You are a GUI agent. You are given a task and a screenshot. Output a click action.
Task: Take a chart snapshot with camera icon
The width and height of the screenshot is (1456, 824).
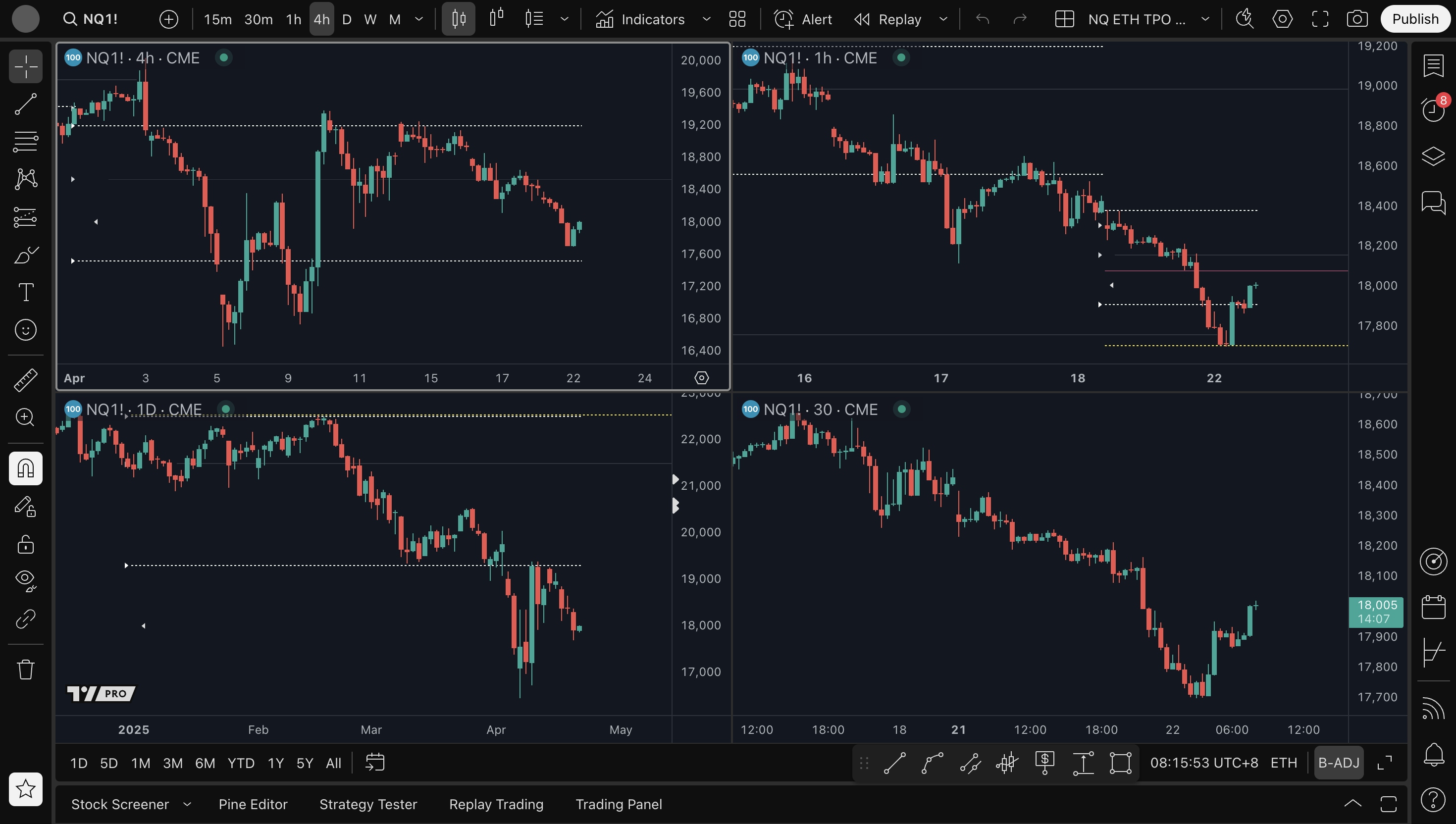[1357, 19]
